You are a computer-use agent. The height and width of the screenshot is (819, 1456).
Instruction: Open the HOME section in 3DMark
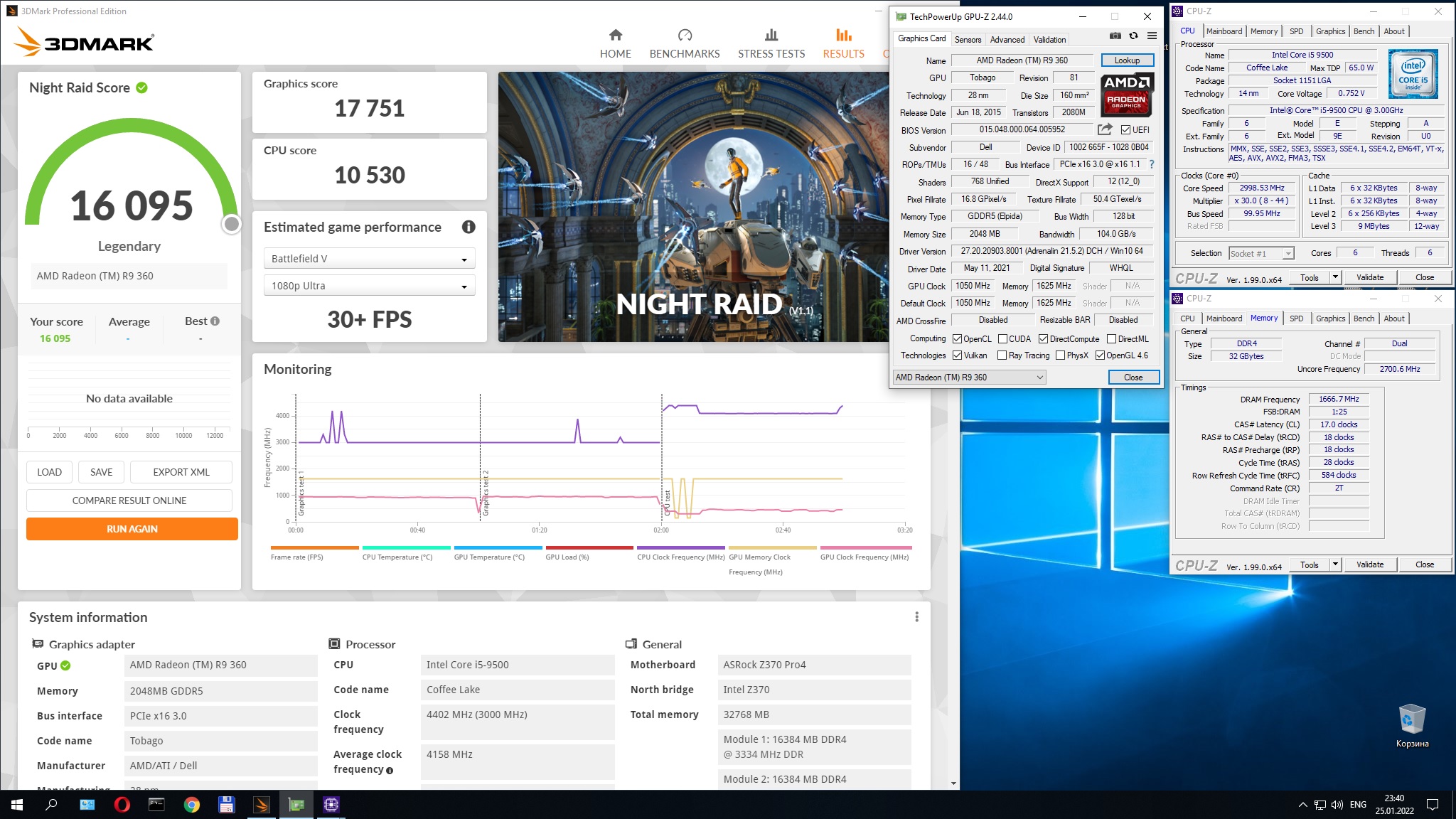[615, 44]
